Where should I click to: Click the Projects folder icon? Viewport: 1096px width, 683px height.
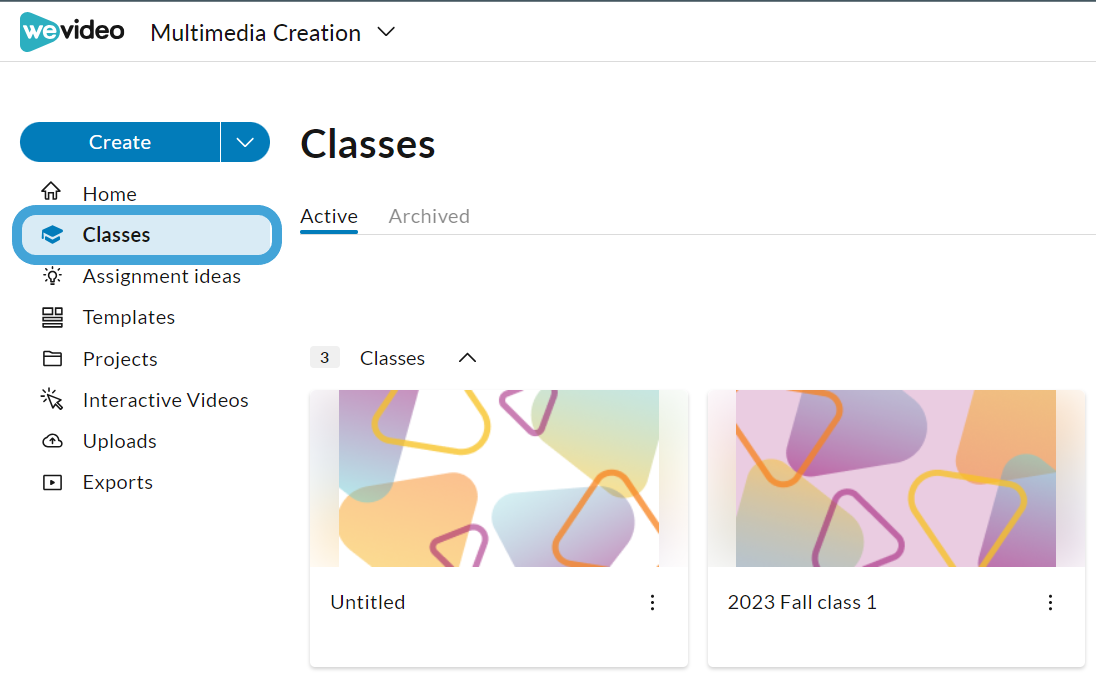pyautogui.click(x=52, y=359)
